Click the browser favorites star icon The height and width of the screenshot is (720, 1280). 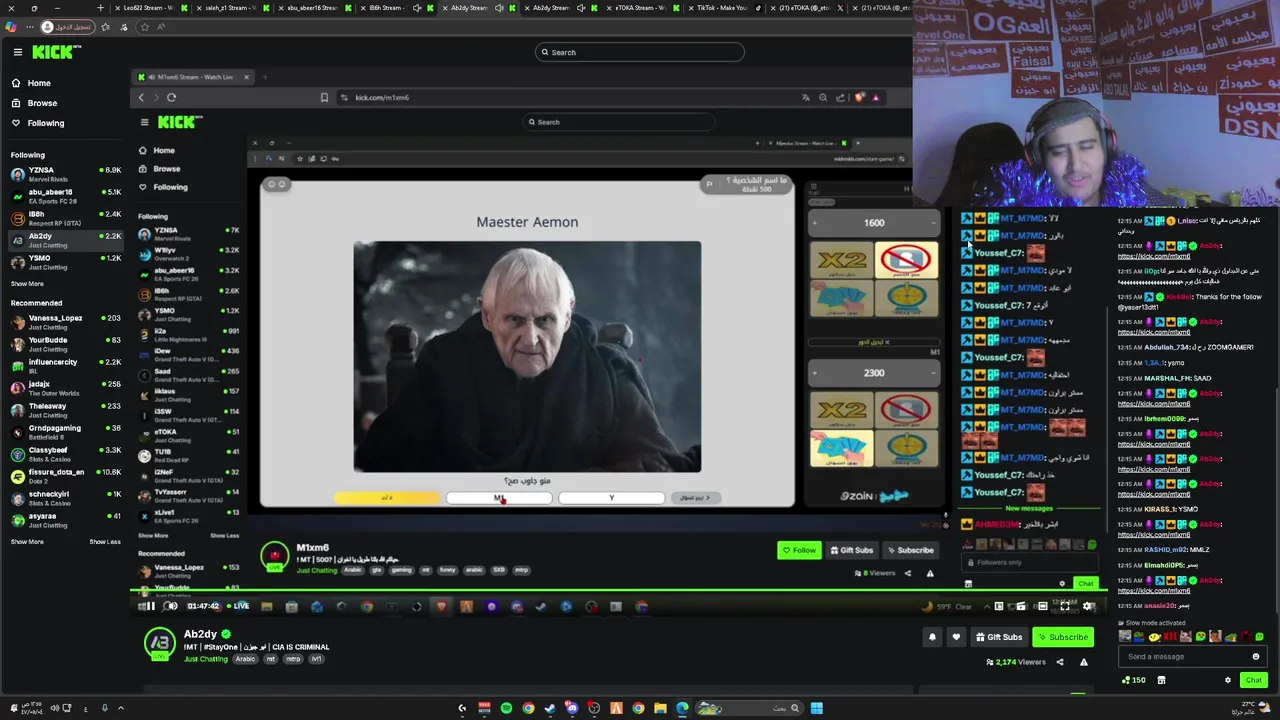144,27
